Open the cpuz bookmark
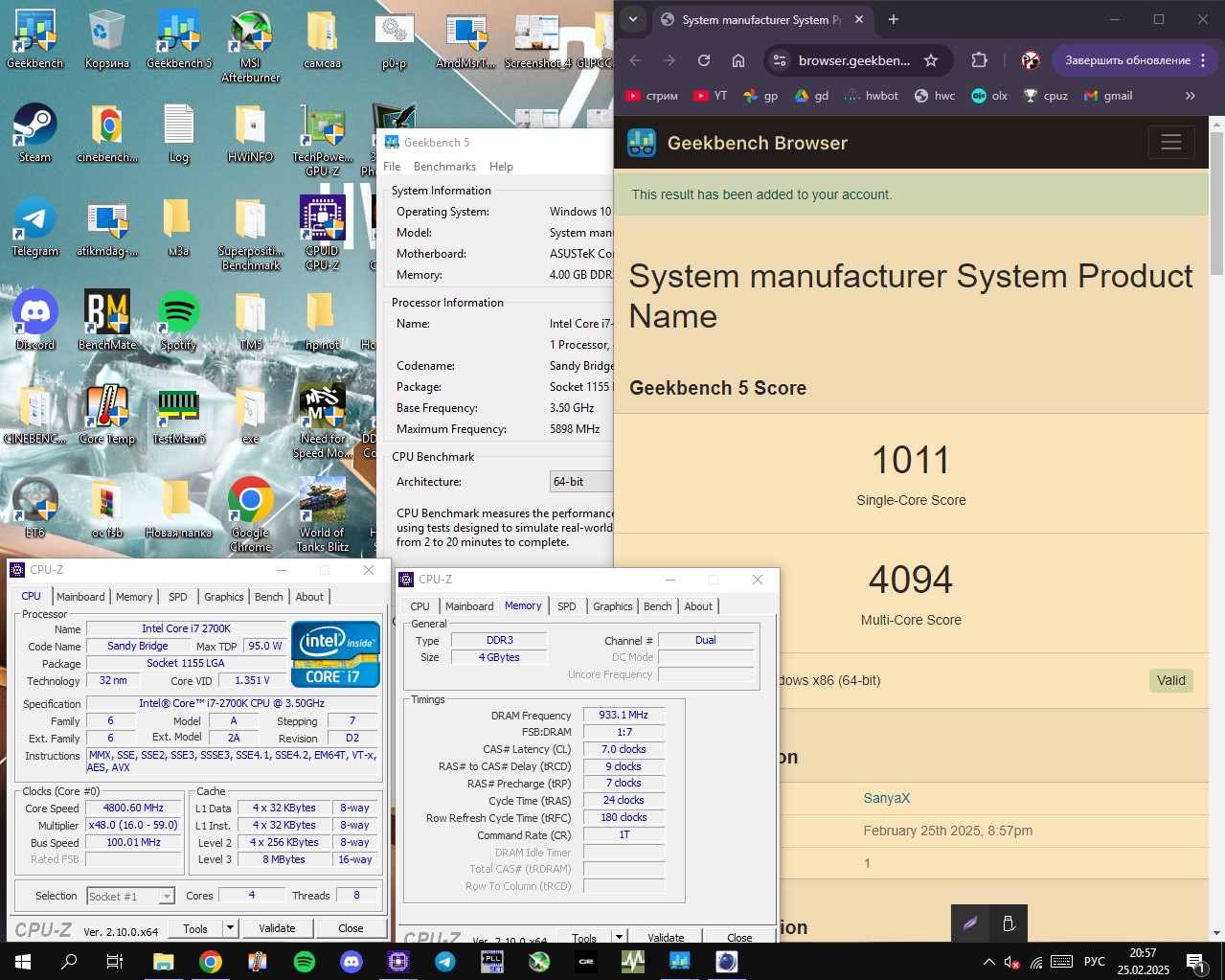 1046,96
